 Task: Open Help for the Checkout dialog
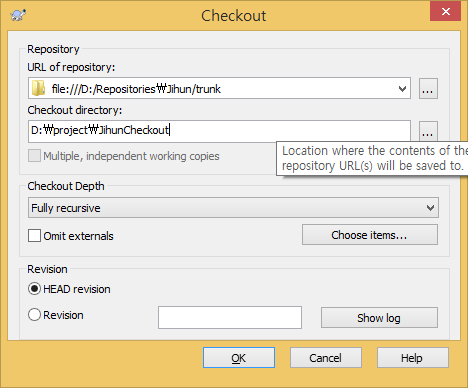click(x=412, y=358)
